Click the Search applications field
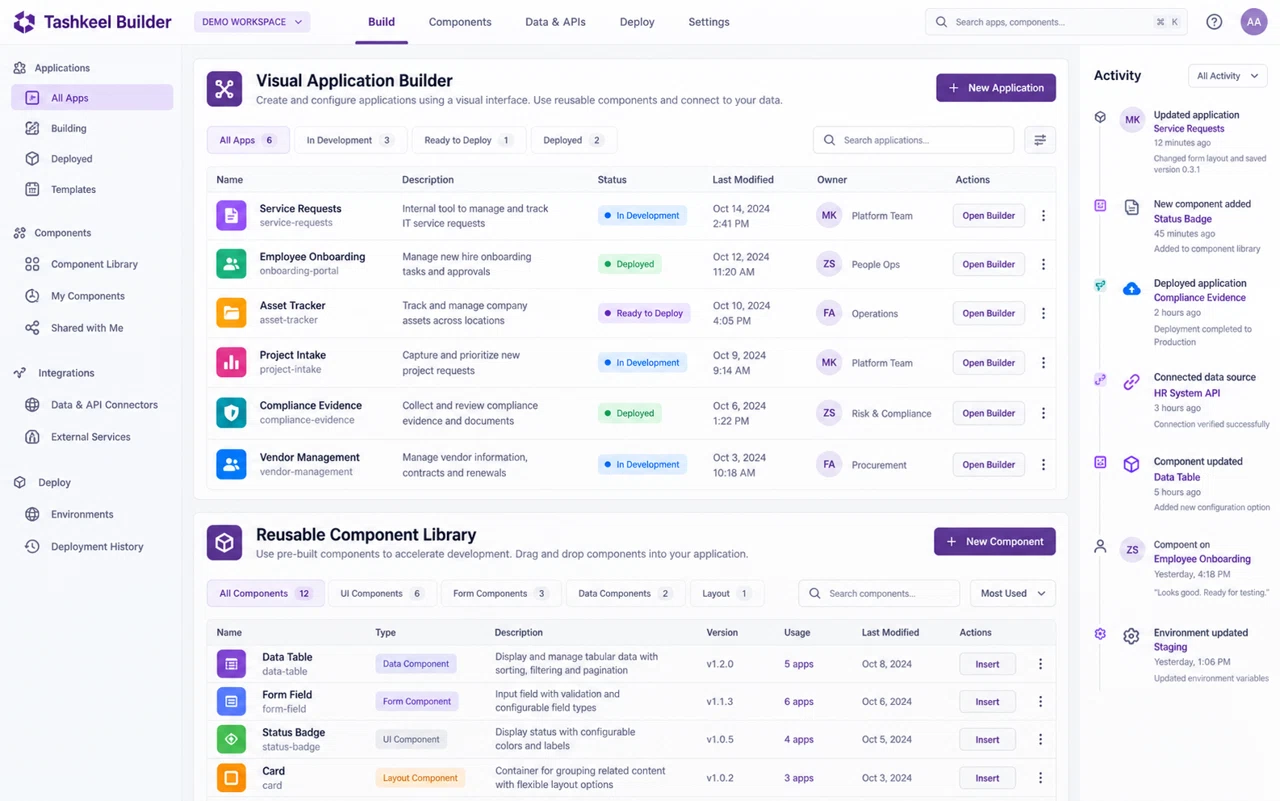This screenshot has width=1280, height=801. pos(914,140)
